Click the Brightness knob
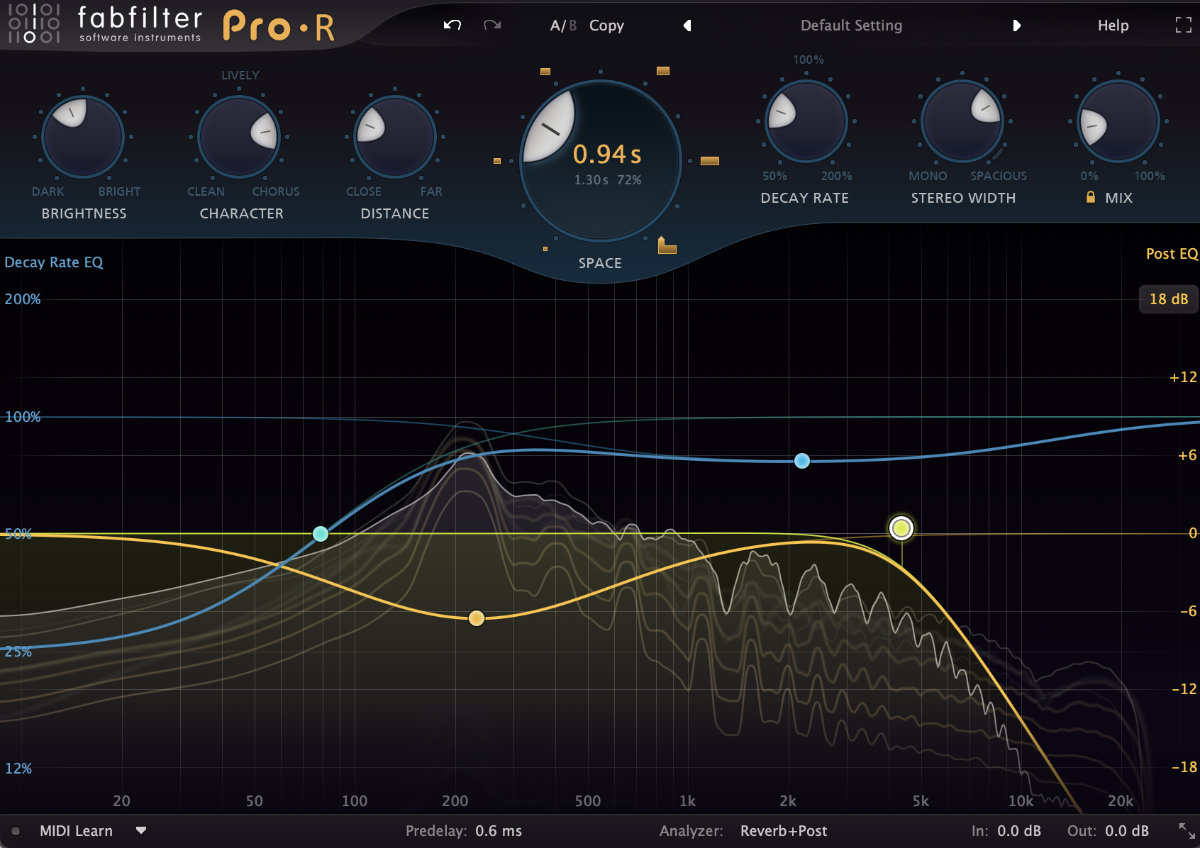 [x=83, y=137]
